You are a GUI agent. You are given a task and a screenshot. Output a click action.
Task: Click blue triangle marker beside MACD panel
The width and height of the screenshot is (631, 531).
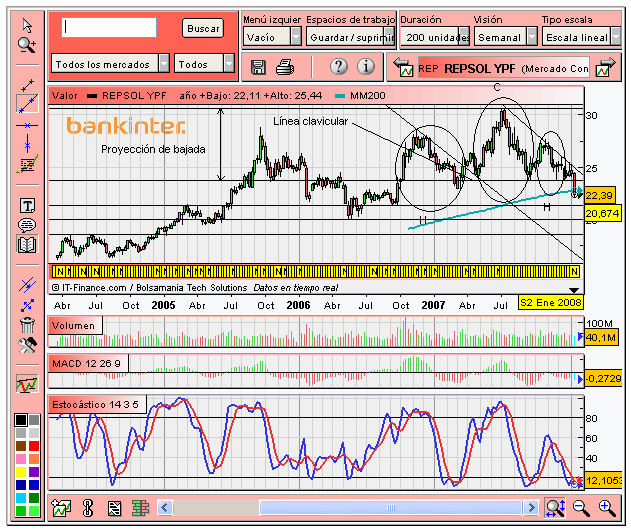coord(580,379)
